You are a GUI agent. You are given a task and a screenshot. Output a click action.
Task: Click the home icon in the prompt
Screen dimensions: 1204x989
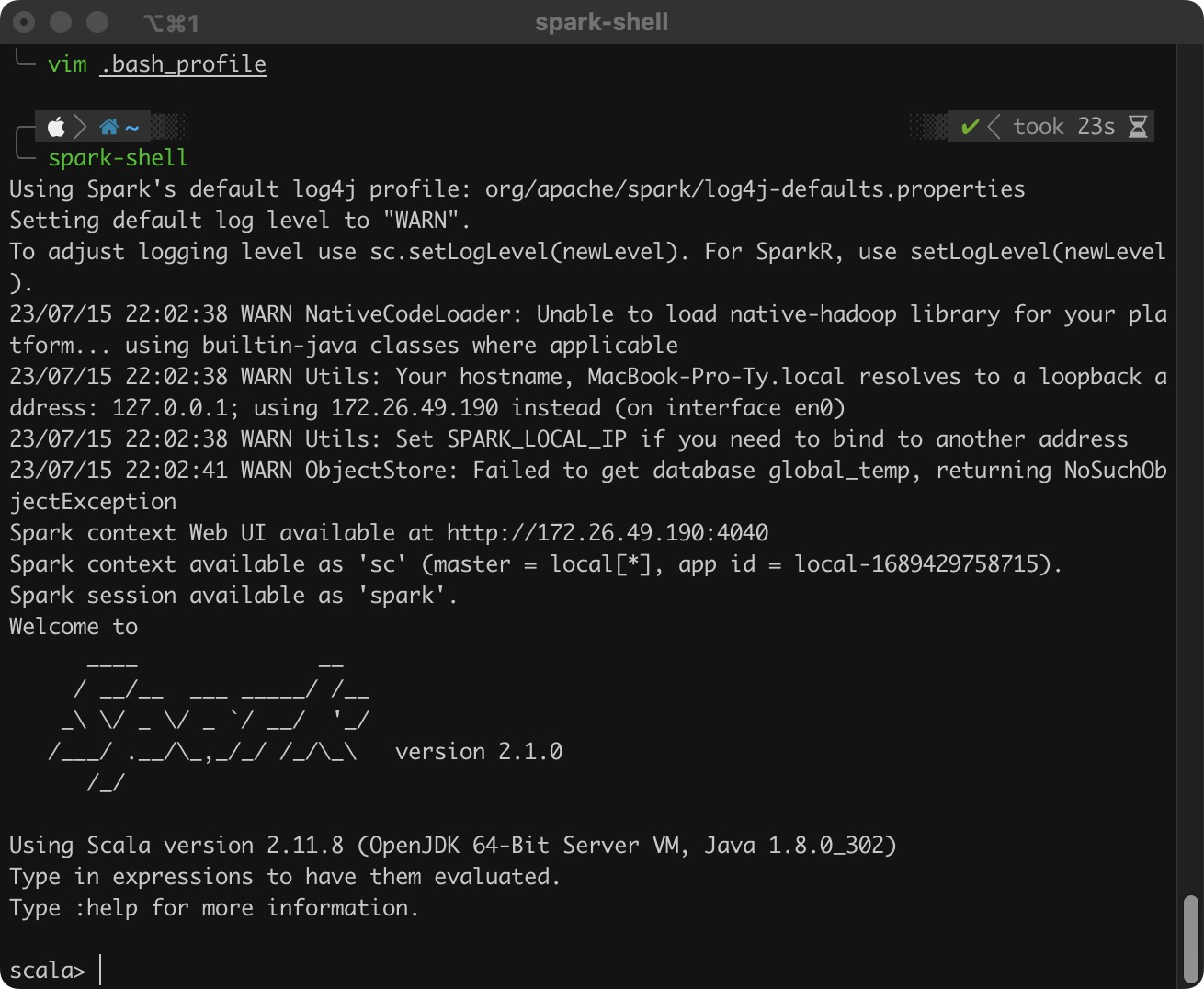[x=109, y=127]
